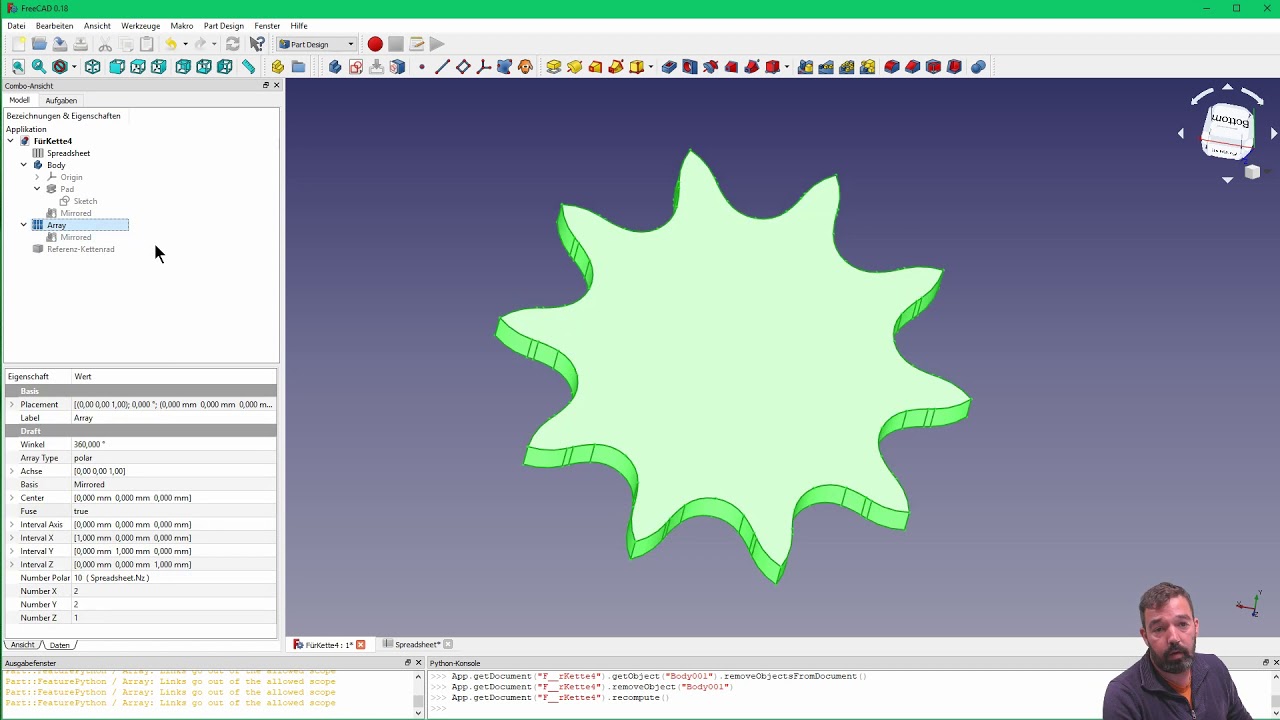The image size is (1280, 720).
Task: Click the Fillet tool icon
Action: [x=892, y=67]
